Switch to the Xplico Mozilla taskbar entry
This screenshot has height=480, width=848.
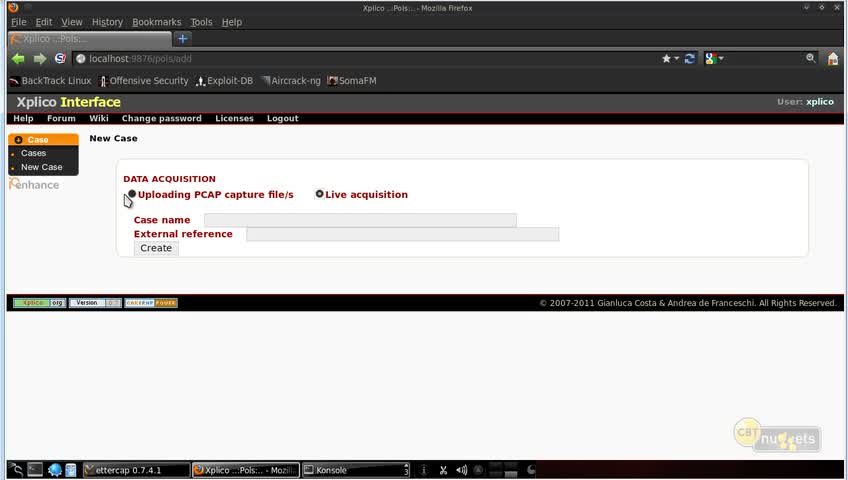(246, 470)
